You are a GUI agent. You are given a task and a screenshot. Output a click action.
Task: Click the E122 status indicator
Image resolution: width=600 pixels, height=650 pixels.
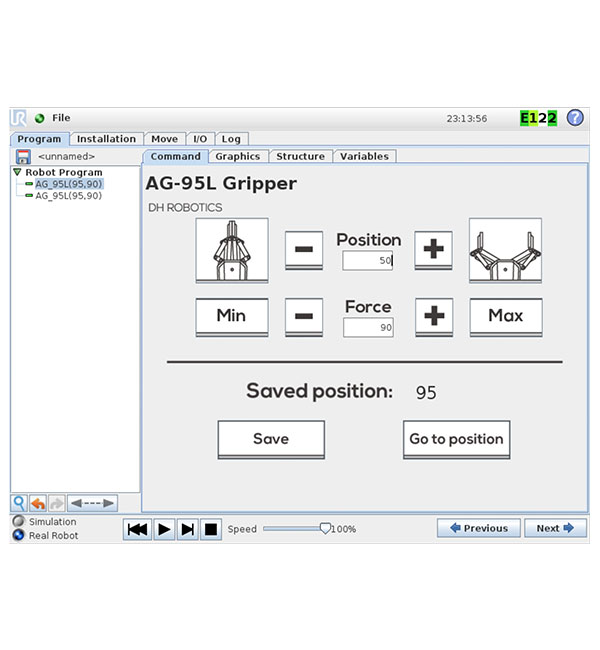539,118
